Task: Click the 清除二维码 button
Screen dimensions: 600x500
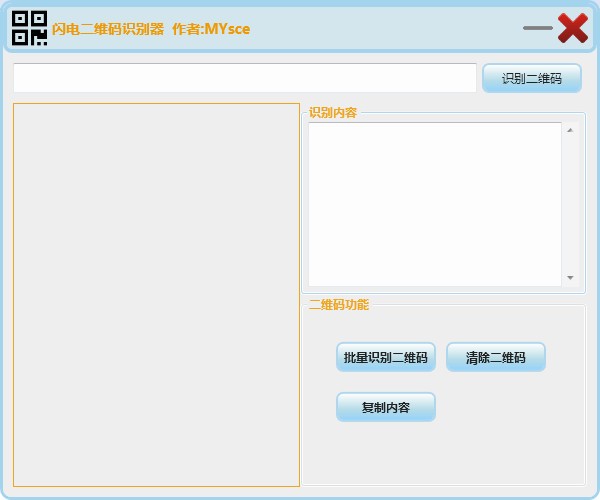Action: [496, 357]
